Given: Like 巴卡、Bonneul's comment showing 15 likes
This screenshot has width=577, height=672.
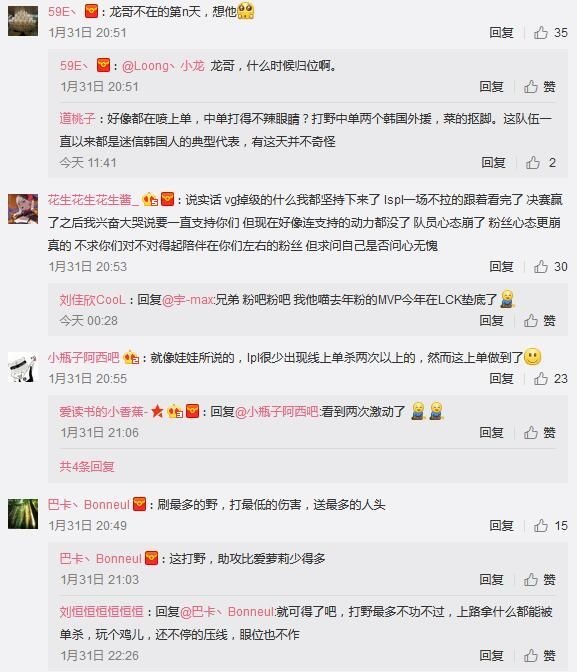Looking at the screenshot, I should tap(550, 525).
